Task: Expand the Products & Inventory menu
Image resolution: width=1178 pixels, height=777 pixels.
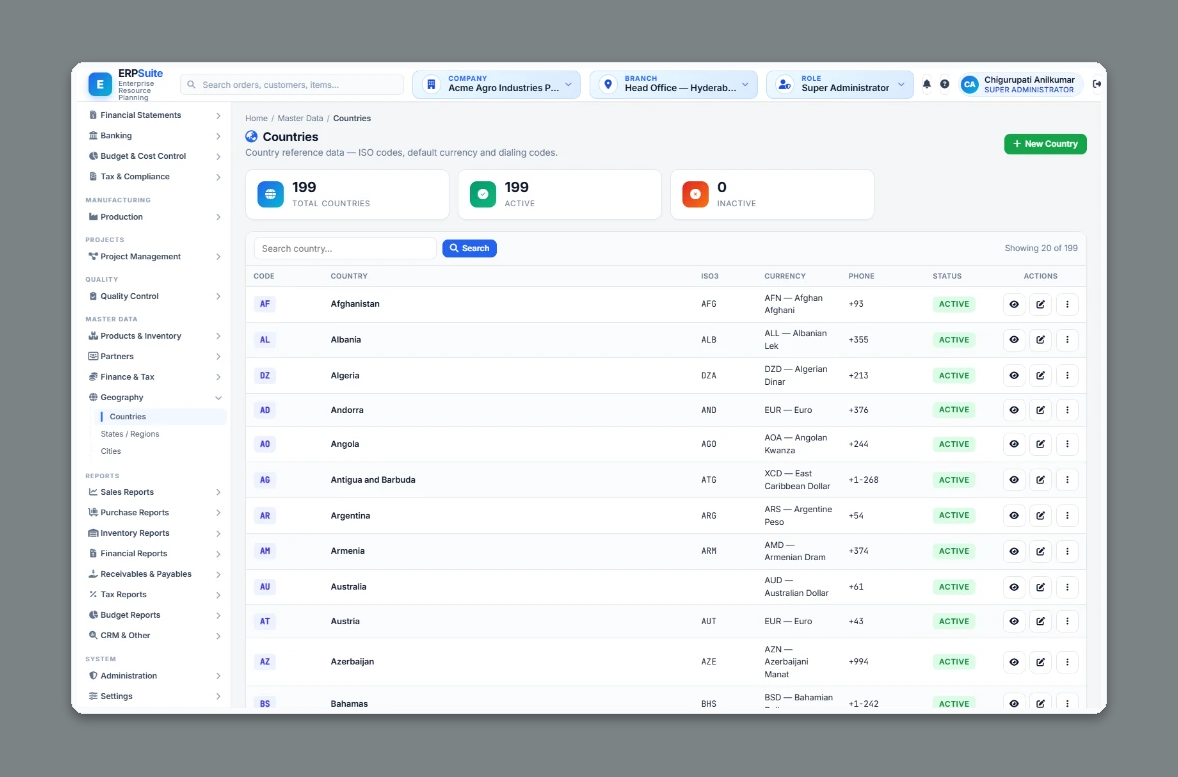Action: (x=156, y=336)
